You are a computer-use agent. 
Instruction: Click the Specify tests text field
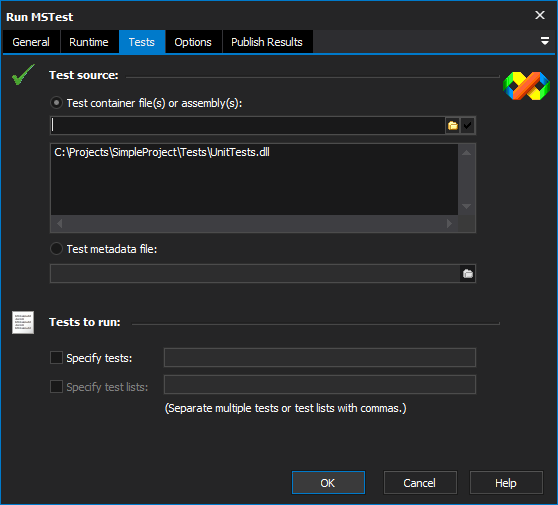click(320, 358)
